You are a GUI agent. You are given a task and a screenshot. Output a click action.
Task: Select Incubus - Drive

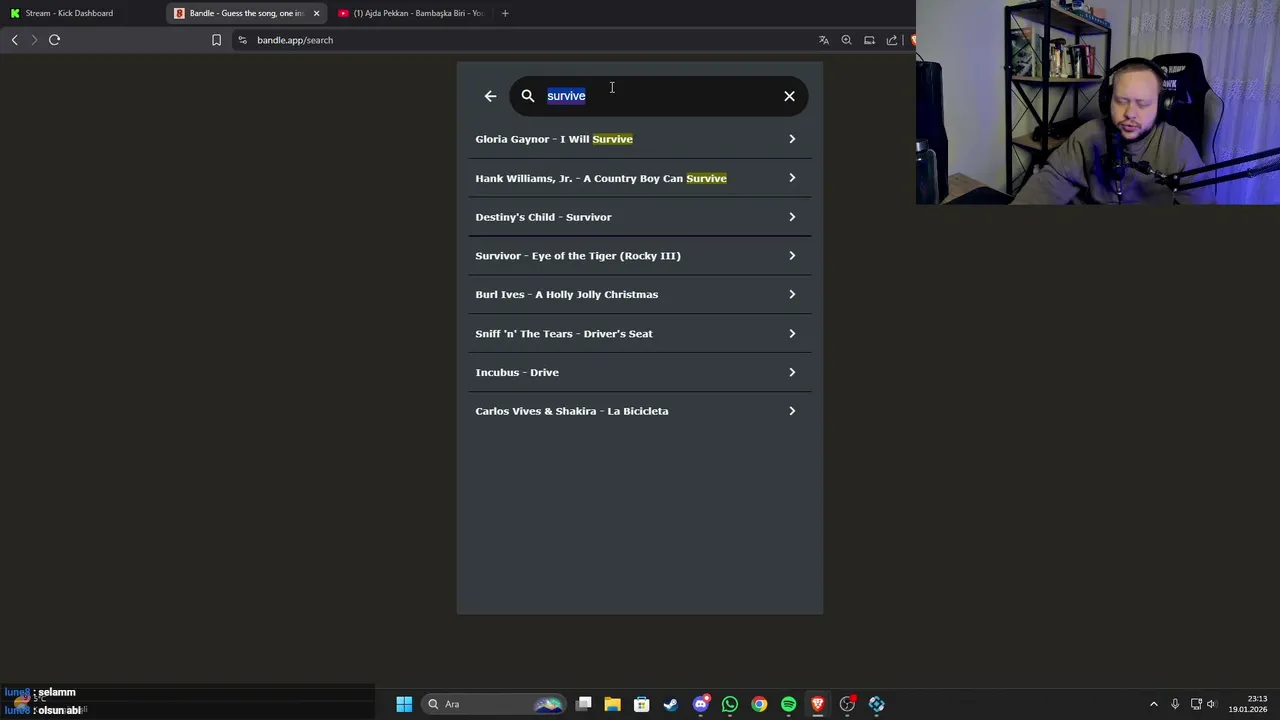tap(640, 372)
